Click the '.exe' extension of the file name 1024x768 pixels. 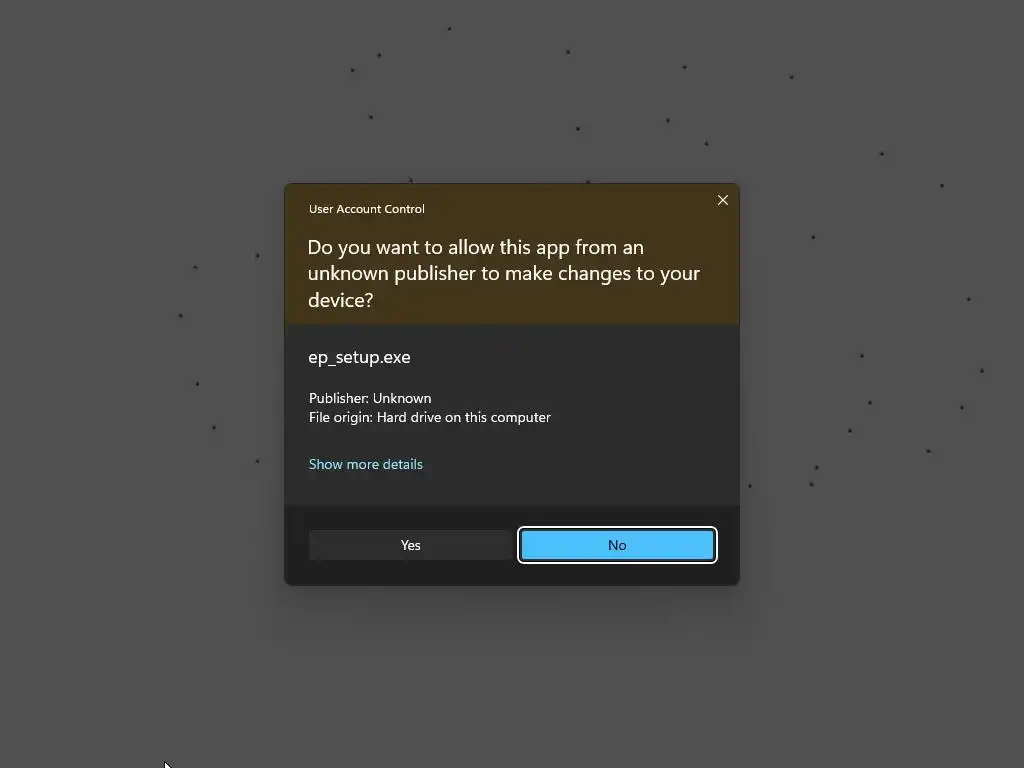pos(392,358)
